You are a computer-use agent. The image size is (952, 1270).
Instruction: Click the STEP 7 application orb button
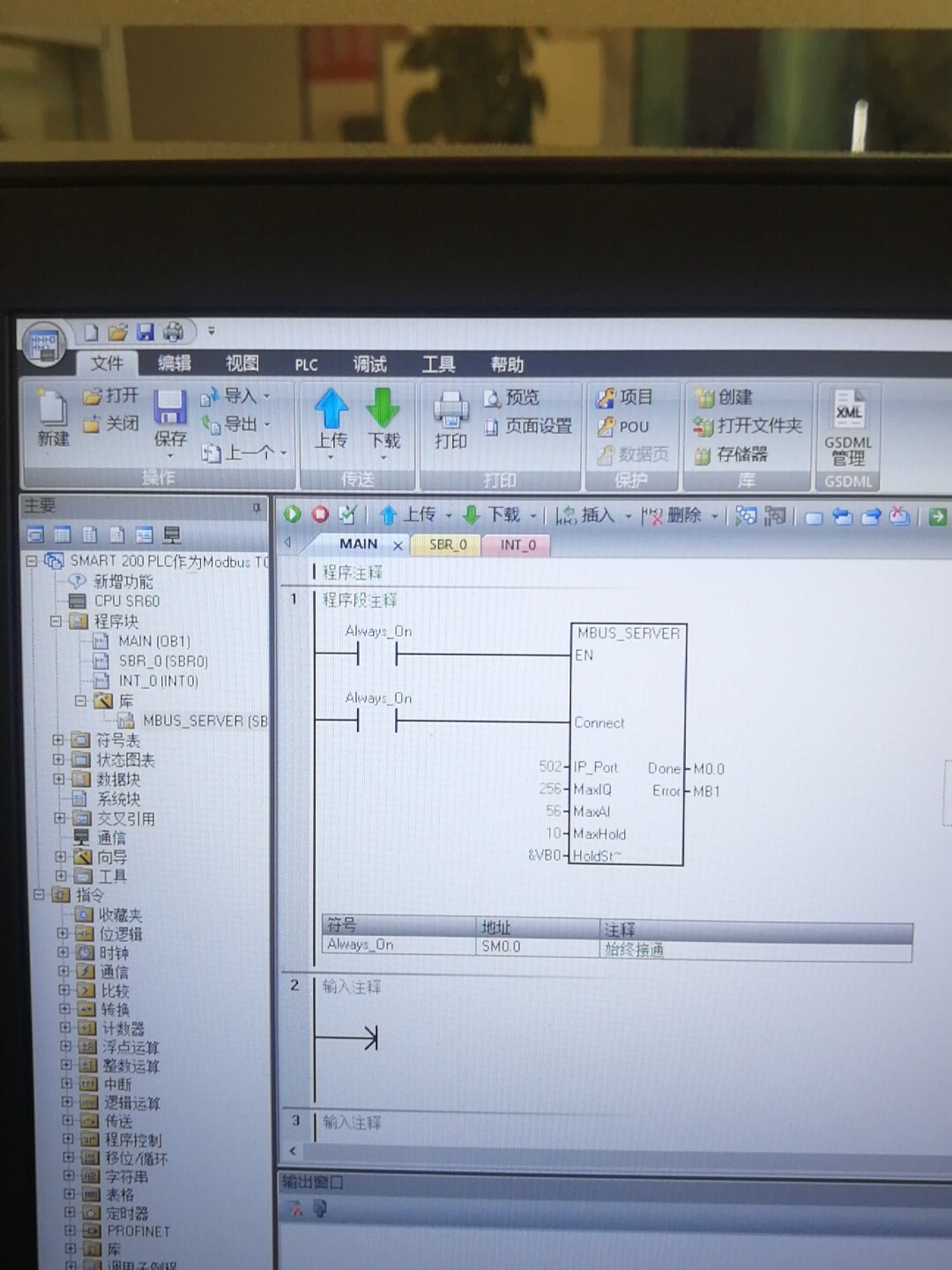tap(43, 345)
